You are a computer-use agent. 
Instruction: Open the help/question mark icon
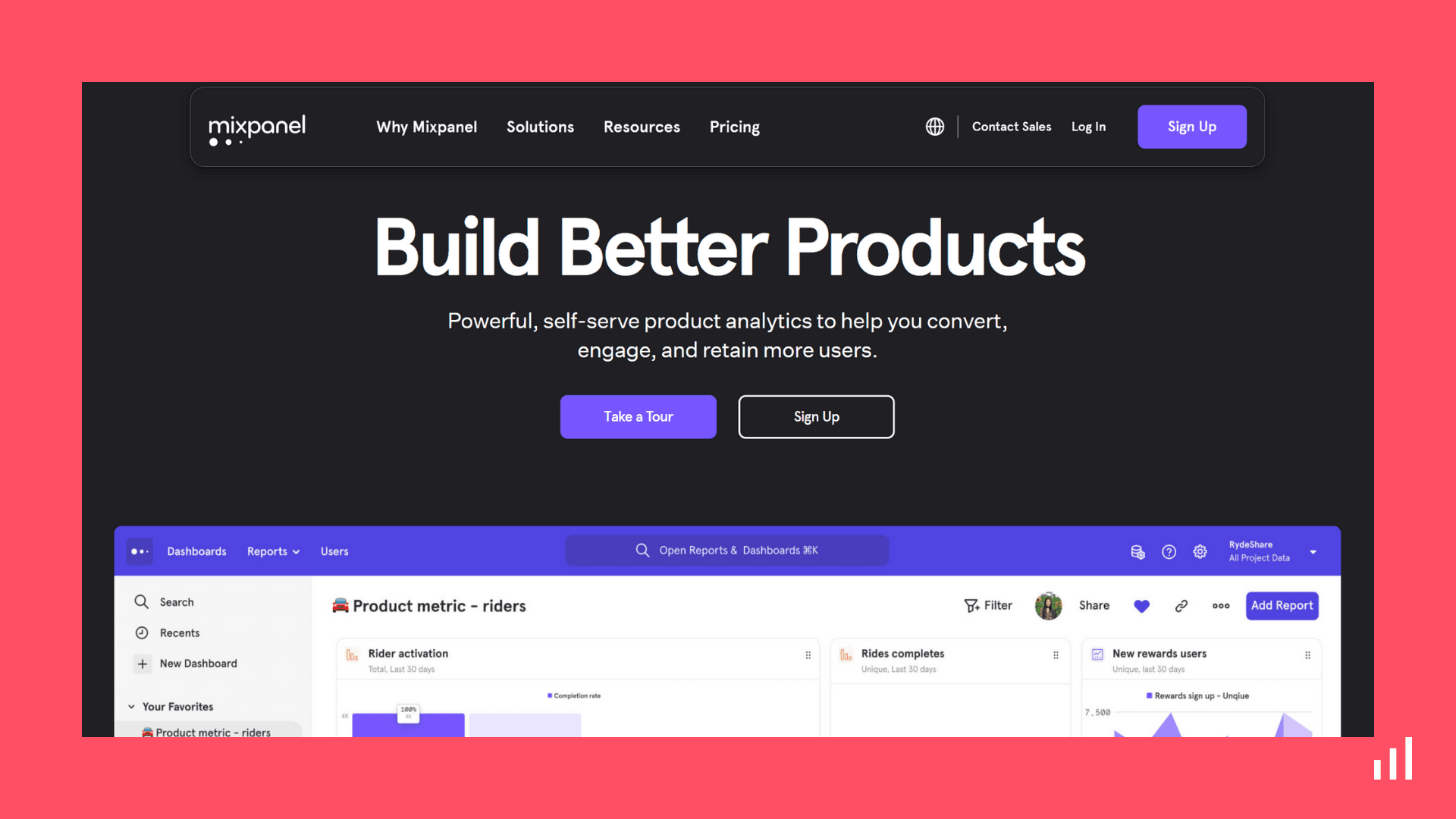click(1168, 551)
